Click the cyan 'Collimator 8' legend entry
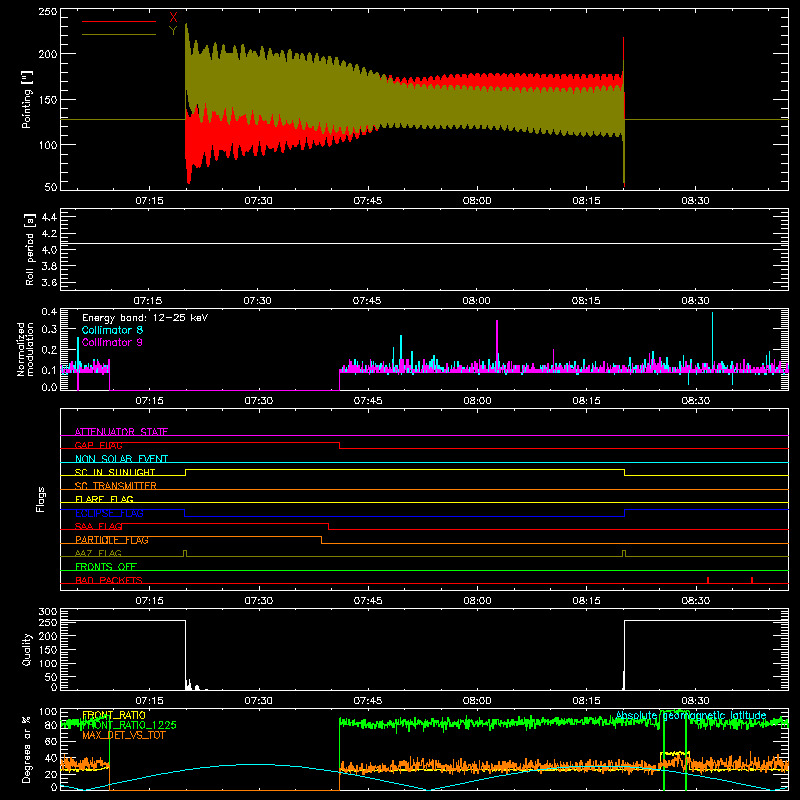 click(x=112, y=330)
